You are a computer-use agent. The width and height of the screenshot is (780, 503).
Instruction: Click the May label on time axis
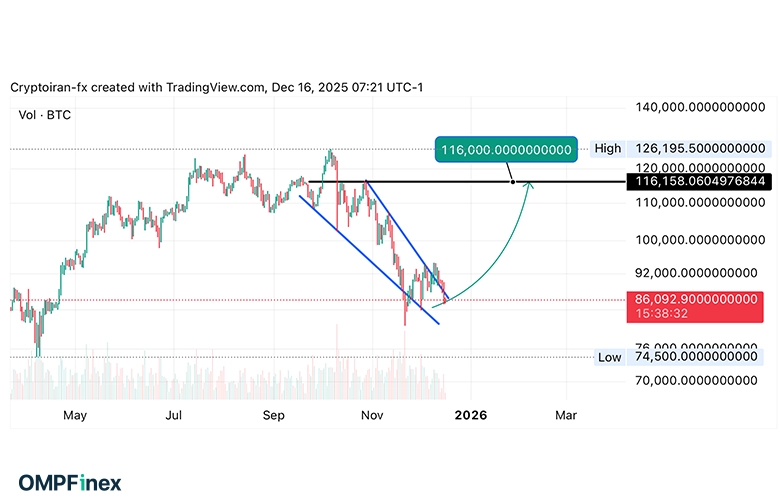tap(75, 414)
